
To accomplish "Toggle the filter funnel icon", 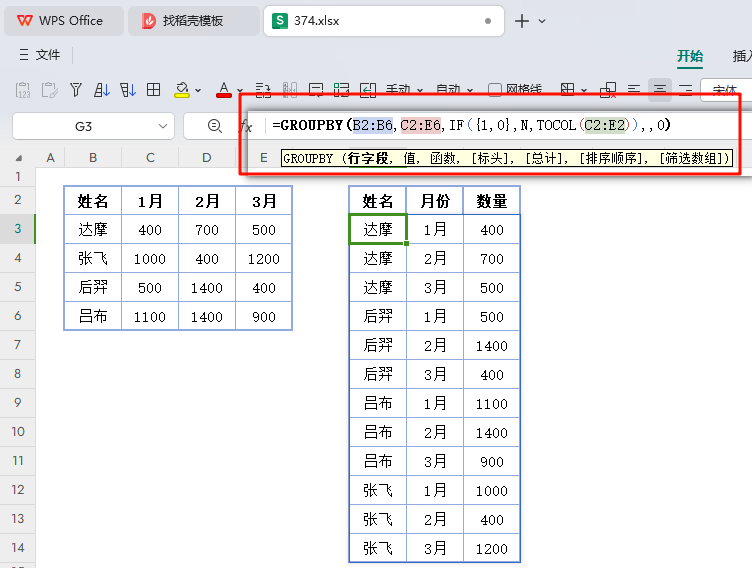I will point(76,90).
